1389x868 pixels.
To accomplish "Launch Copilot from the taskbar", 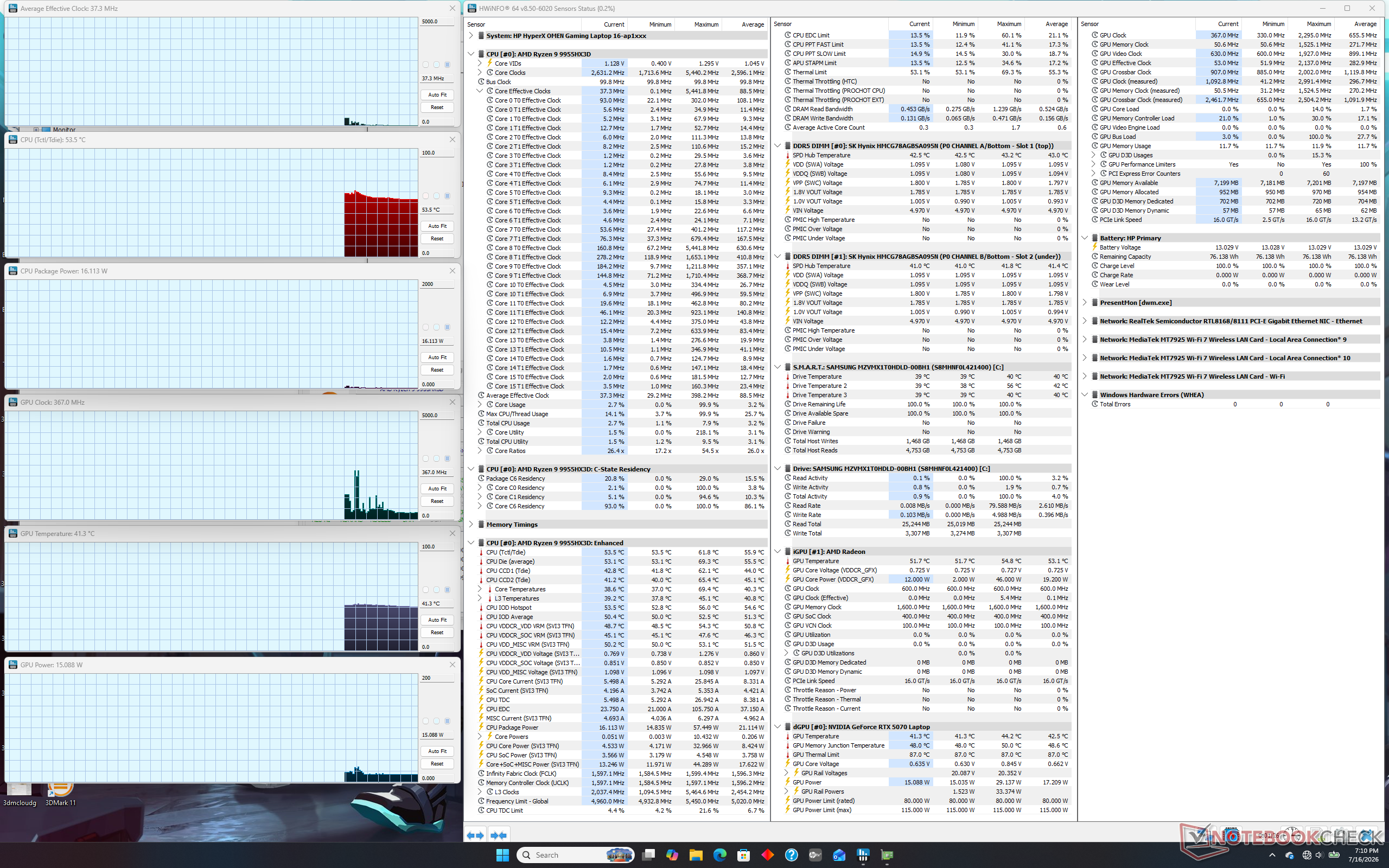I will pyautogui.click(x=672, y=855).
